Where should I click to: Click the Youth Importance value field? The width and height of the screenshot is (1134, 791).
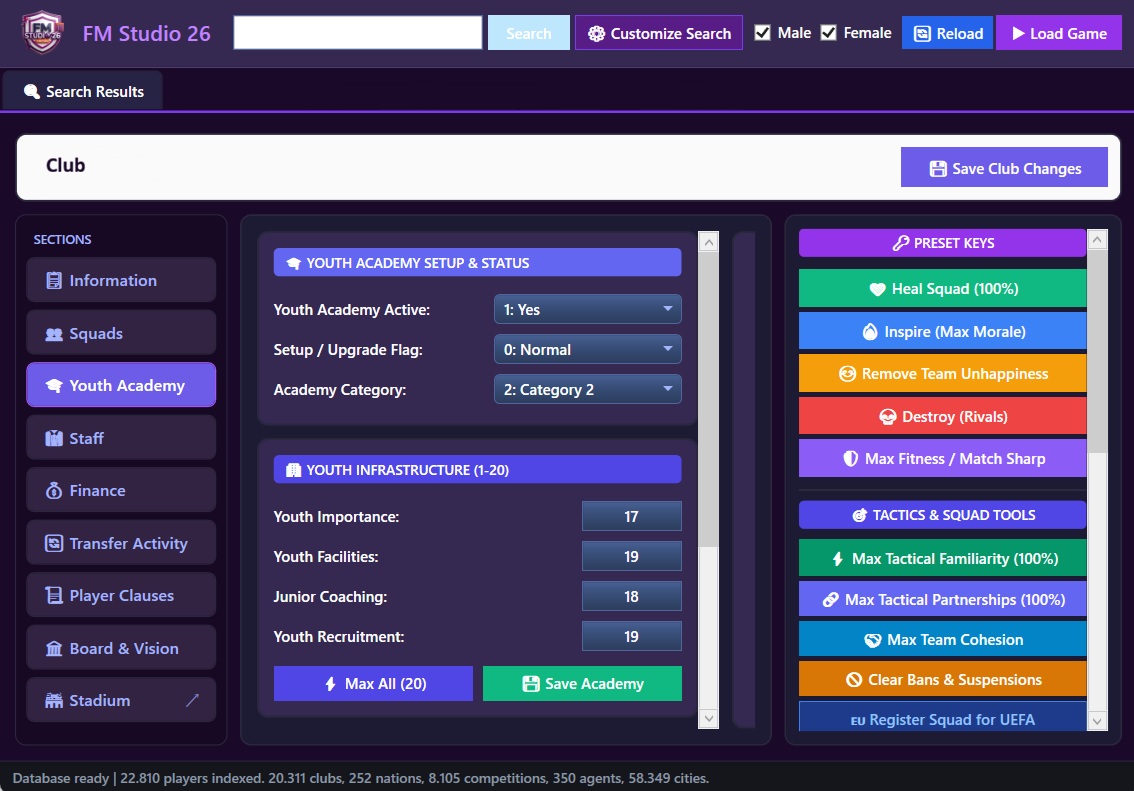(x=631, y=516)
